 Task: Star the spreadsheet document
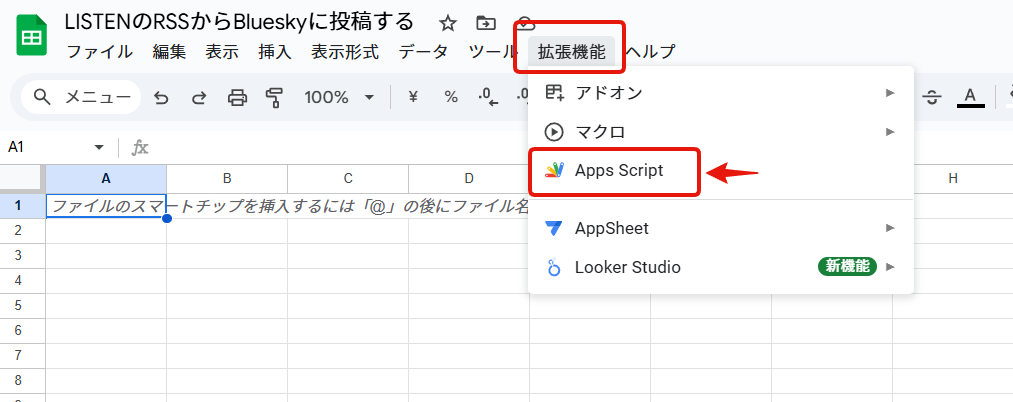448,24
